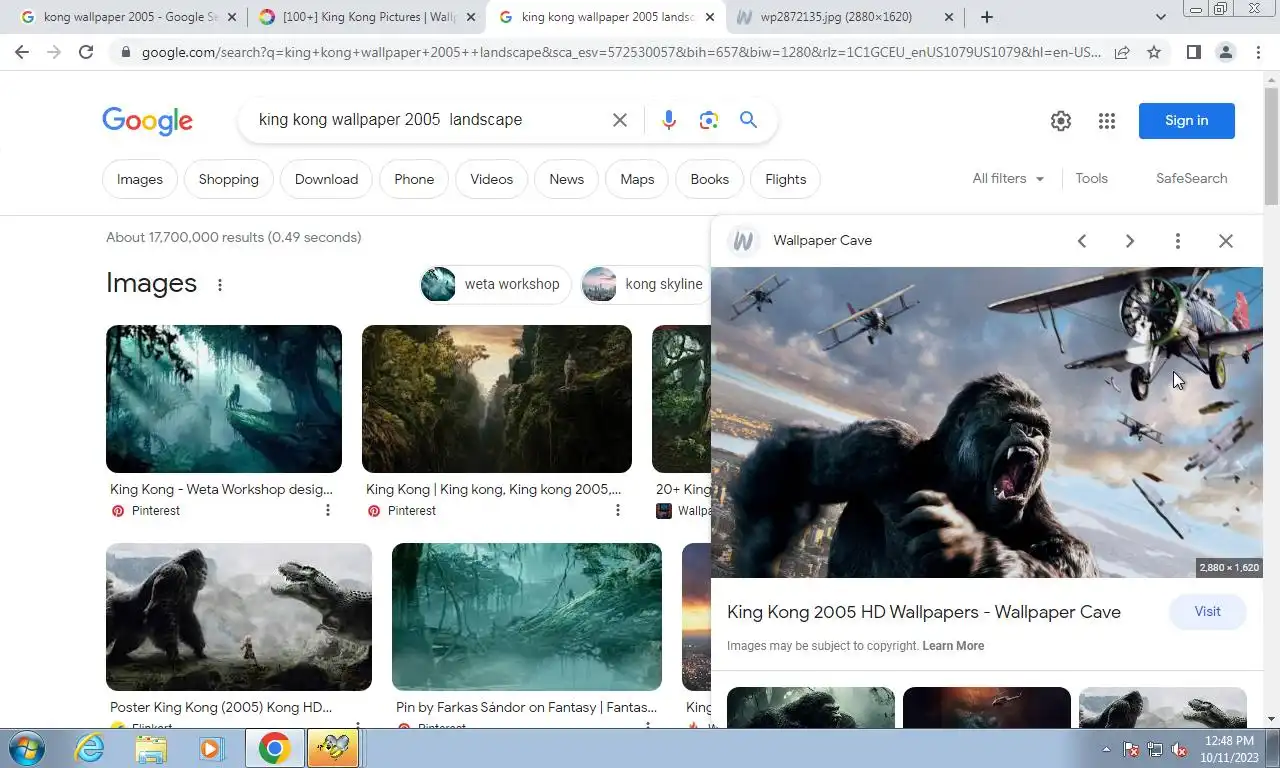
Task: Refine by weta workshop chip
Action: [x=495, y=285]
